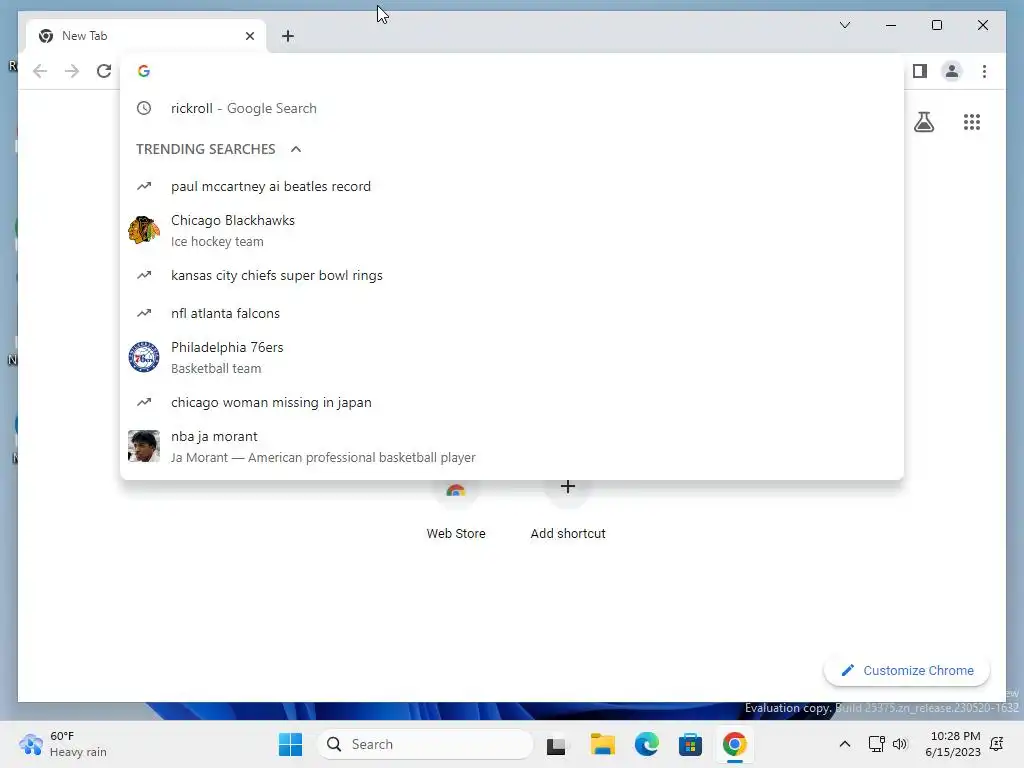Collapse the Trending Searches section

[296, 150]
